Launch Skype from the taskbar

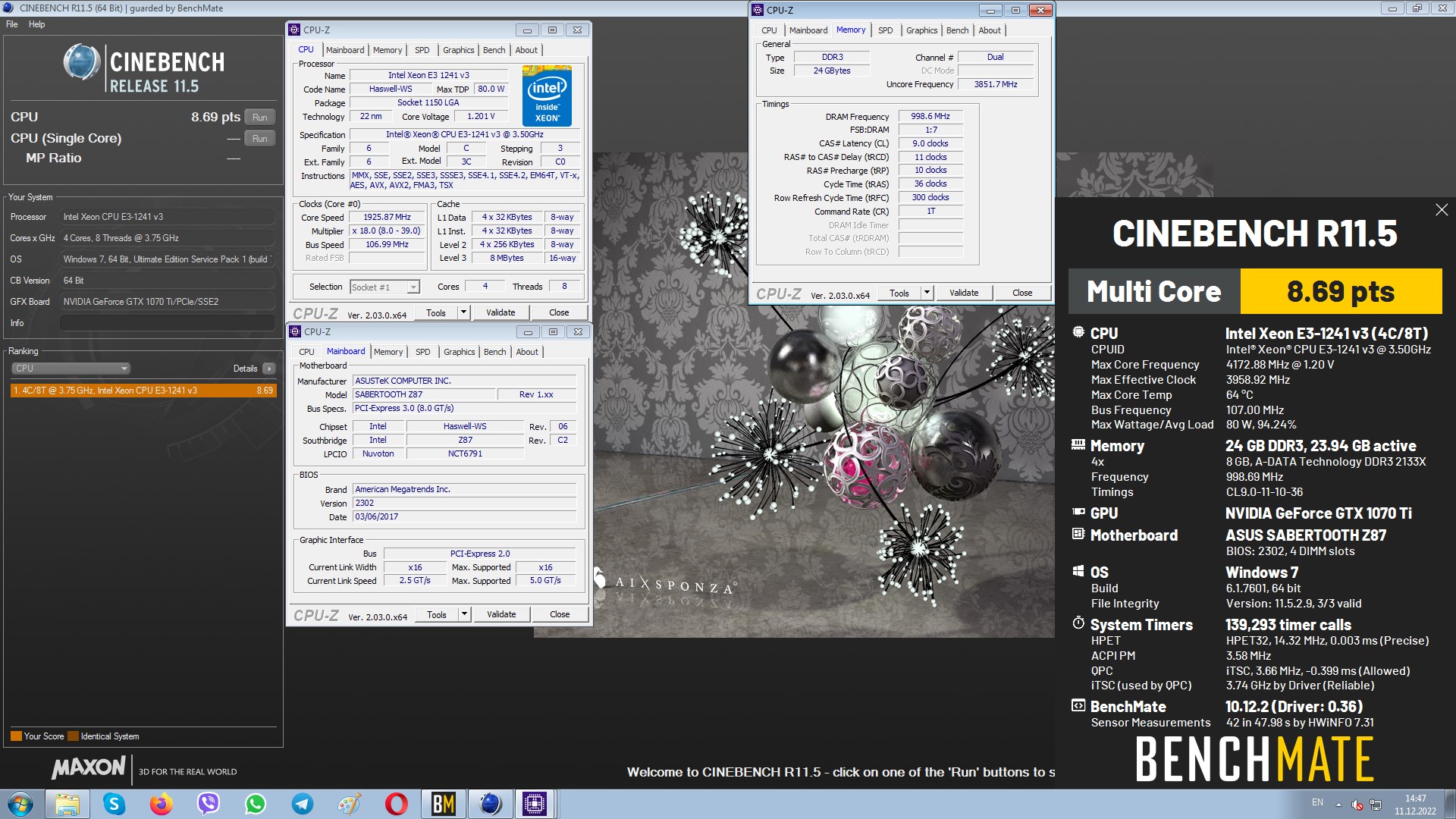(115, 804)
